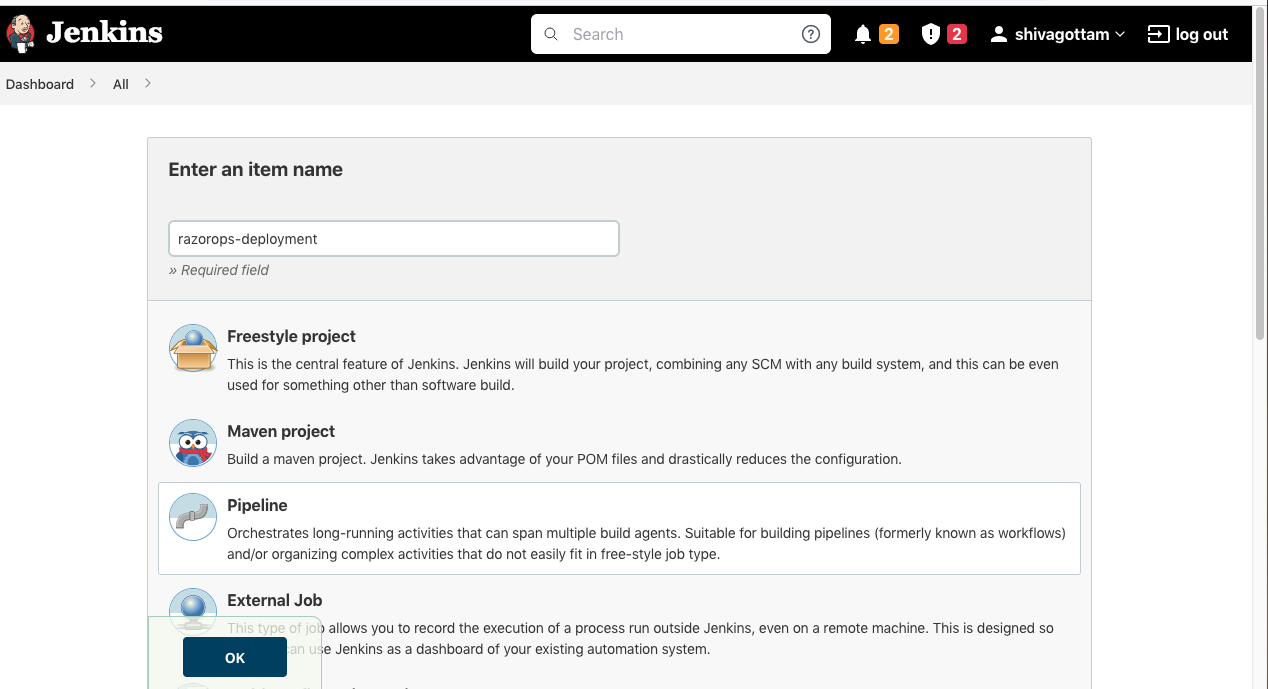Open notifications bell icon
Screen dimensions: 1268x689
coord(863,35)
